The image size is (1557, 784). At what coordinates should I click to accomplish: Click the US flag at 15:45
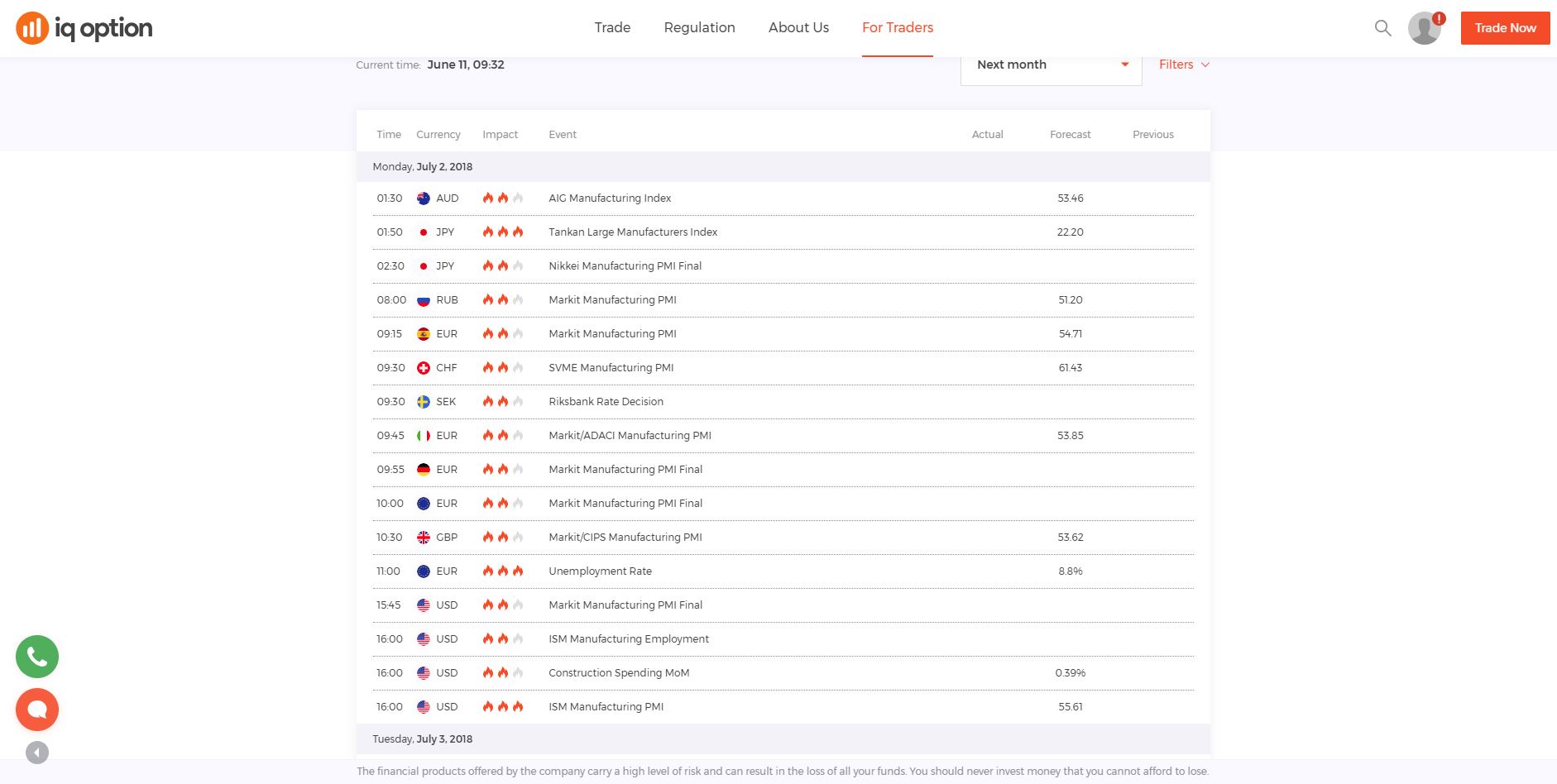(424, 605)
